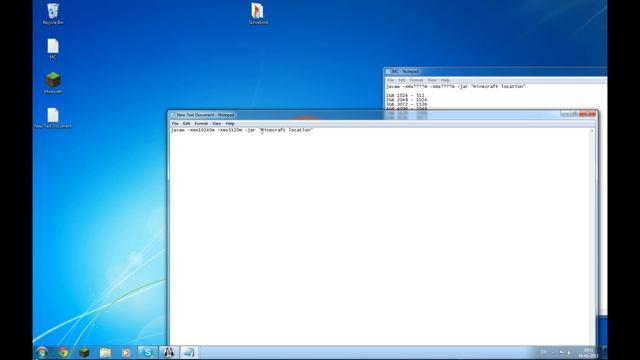This screenshot has width=640, height=360.
Task: Open View menu in the MC Notepad window
Action: pyautogui.click(x=432, y=80)
